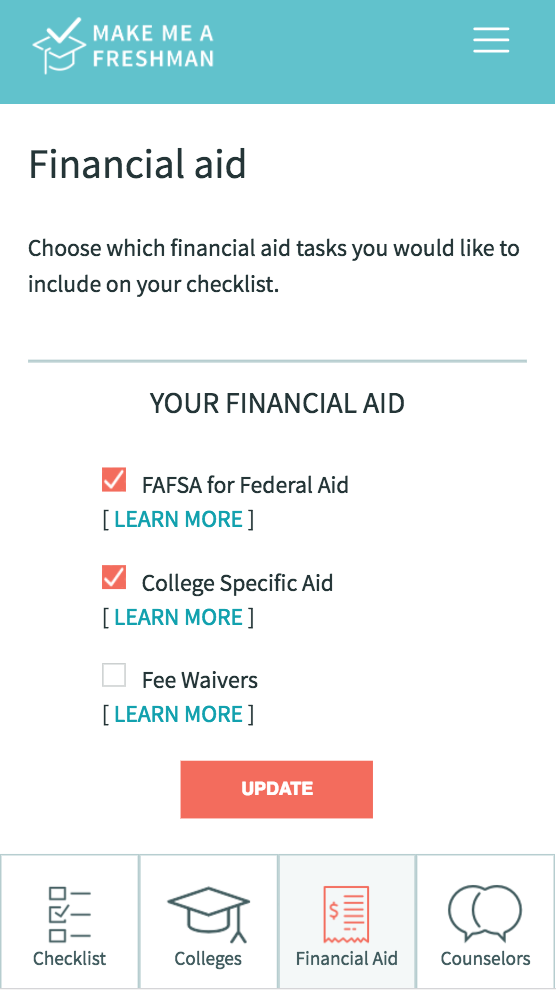Viewport: 556px width, 990px height.
Task: Open Counselors speech bubbles icon
Action: [x=485, y=914]
